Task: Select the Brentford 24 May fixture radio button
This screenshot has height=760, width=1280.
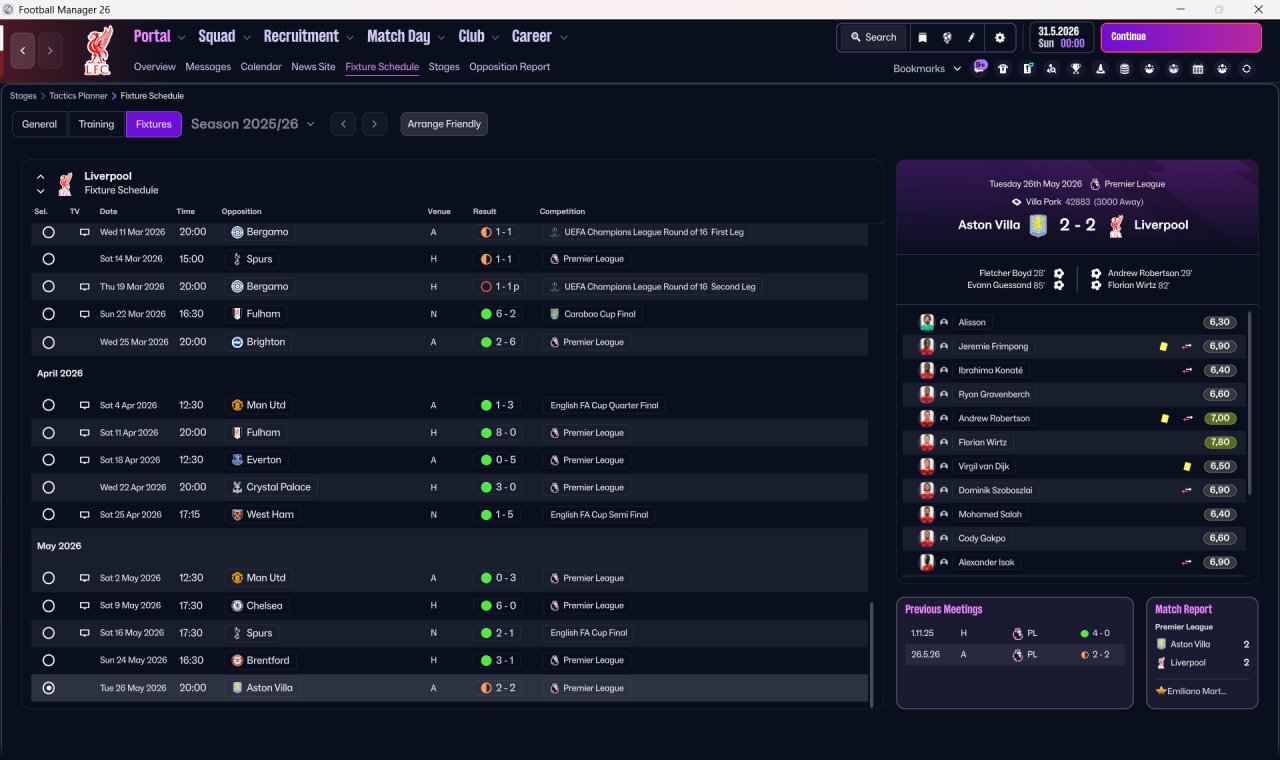Action: (48, 660)
